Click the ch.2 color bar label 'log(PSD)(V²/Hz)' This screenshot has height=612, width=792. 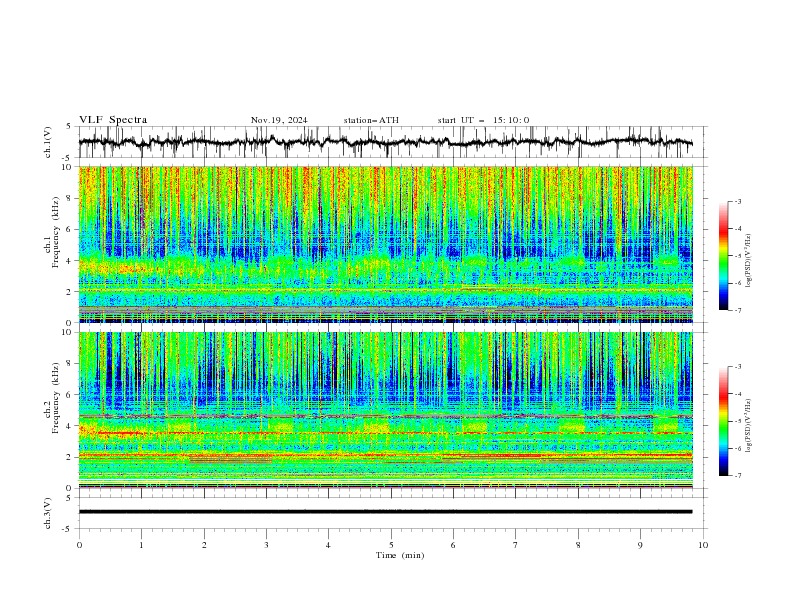(748, 426)
